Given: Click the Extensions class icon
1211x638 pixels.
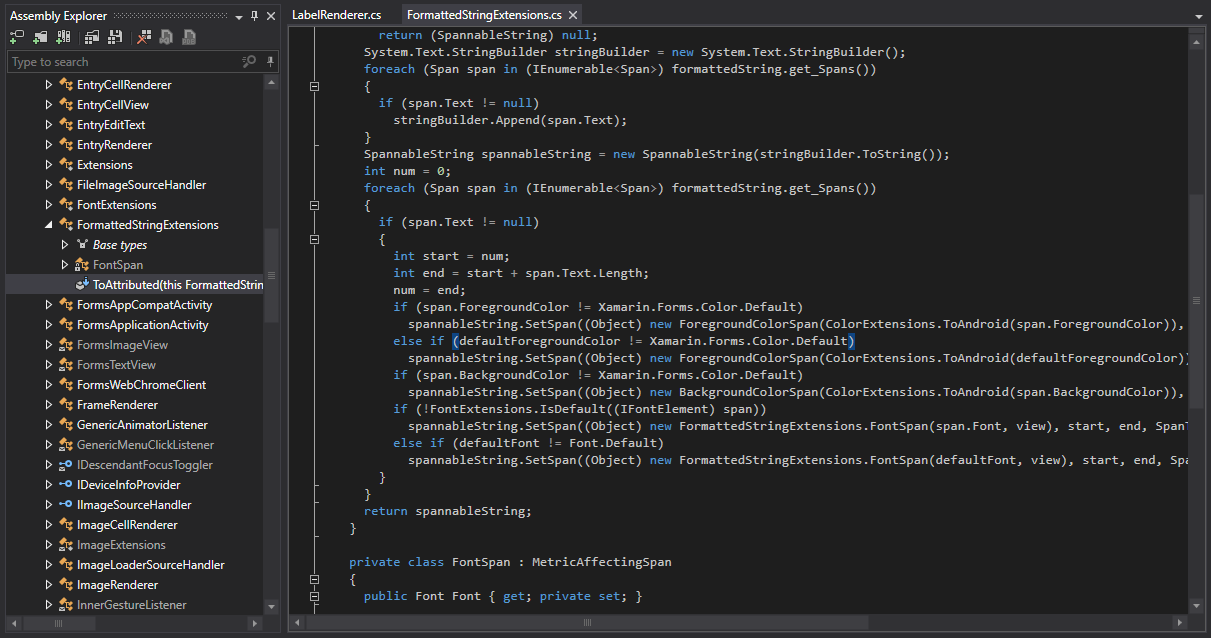Looking at the screenshot, I should point(66,165).
